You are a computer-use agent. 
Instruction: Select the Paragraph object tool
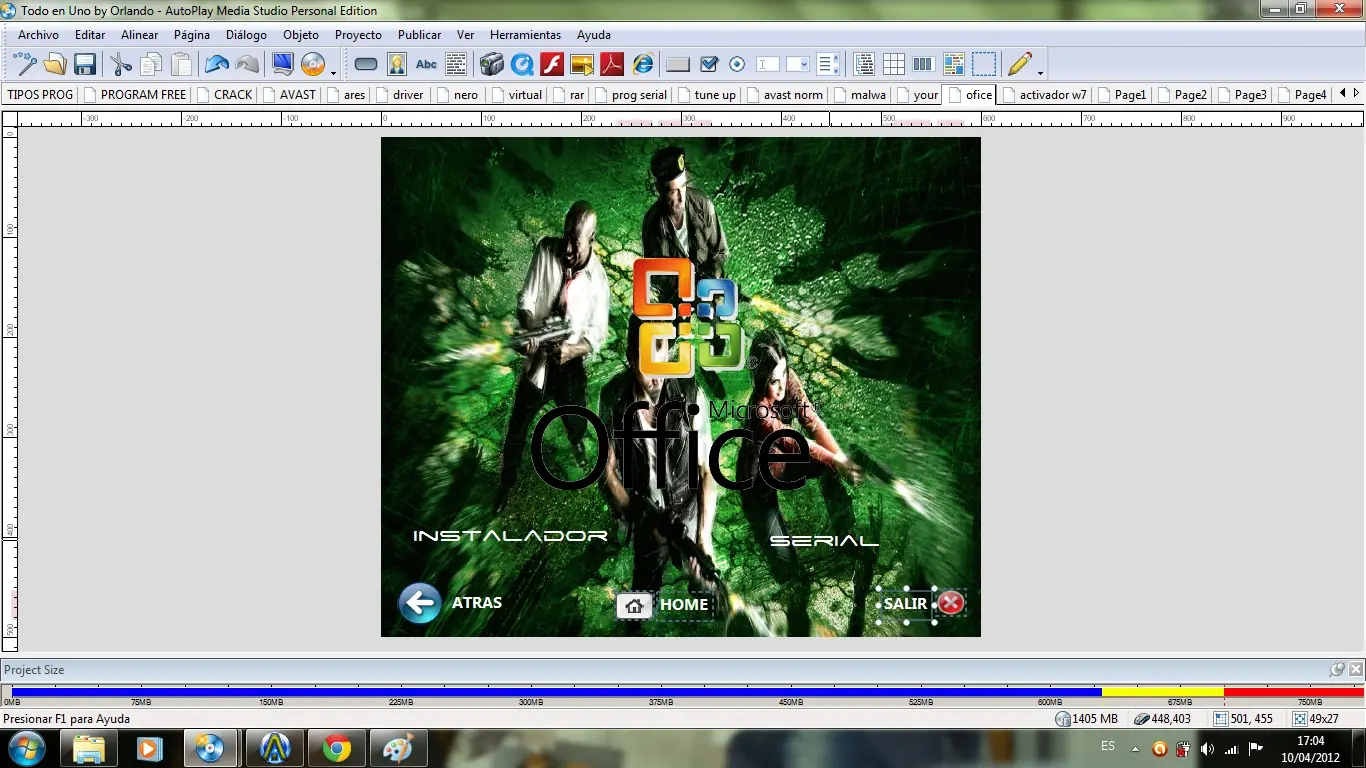456,64
